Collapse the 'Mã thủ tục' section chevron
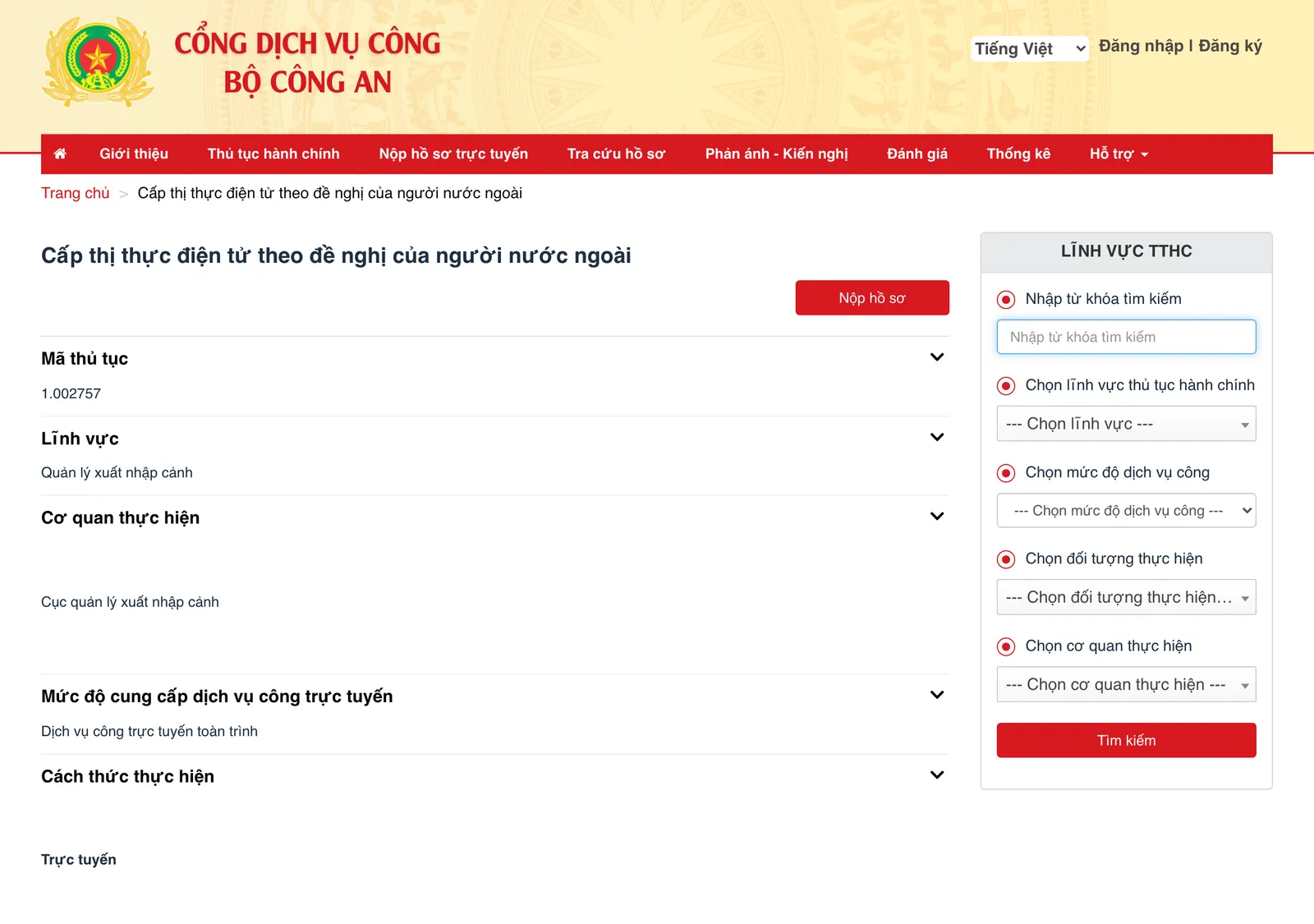Image resolution: width=1314 pixels, height=924 pixels. tap(937, 357)
